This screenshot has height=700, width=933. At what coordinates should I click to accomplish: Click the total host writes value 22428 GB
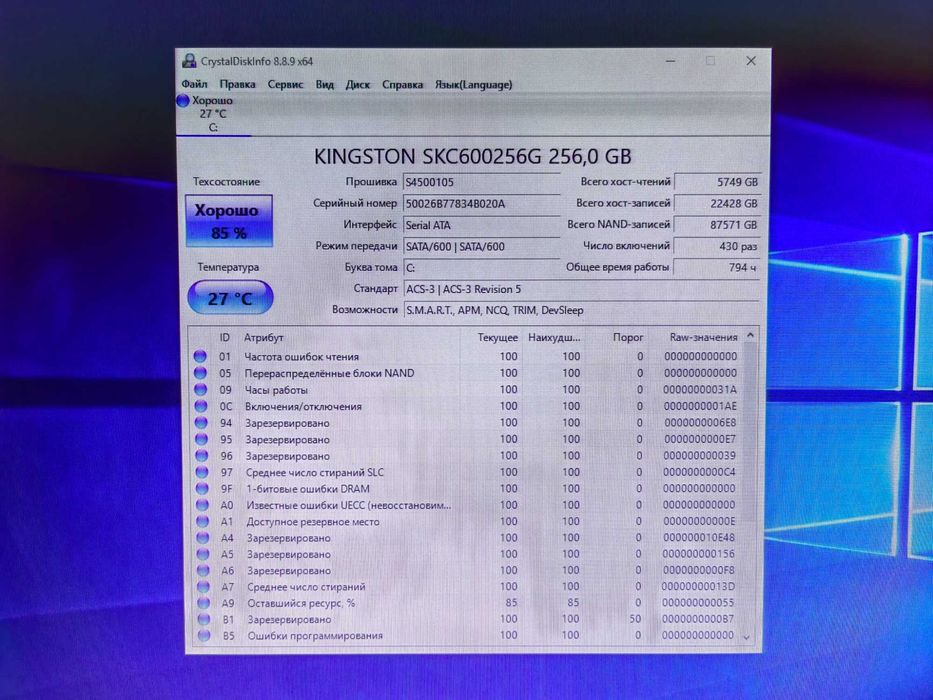[x=717, y=204]
